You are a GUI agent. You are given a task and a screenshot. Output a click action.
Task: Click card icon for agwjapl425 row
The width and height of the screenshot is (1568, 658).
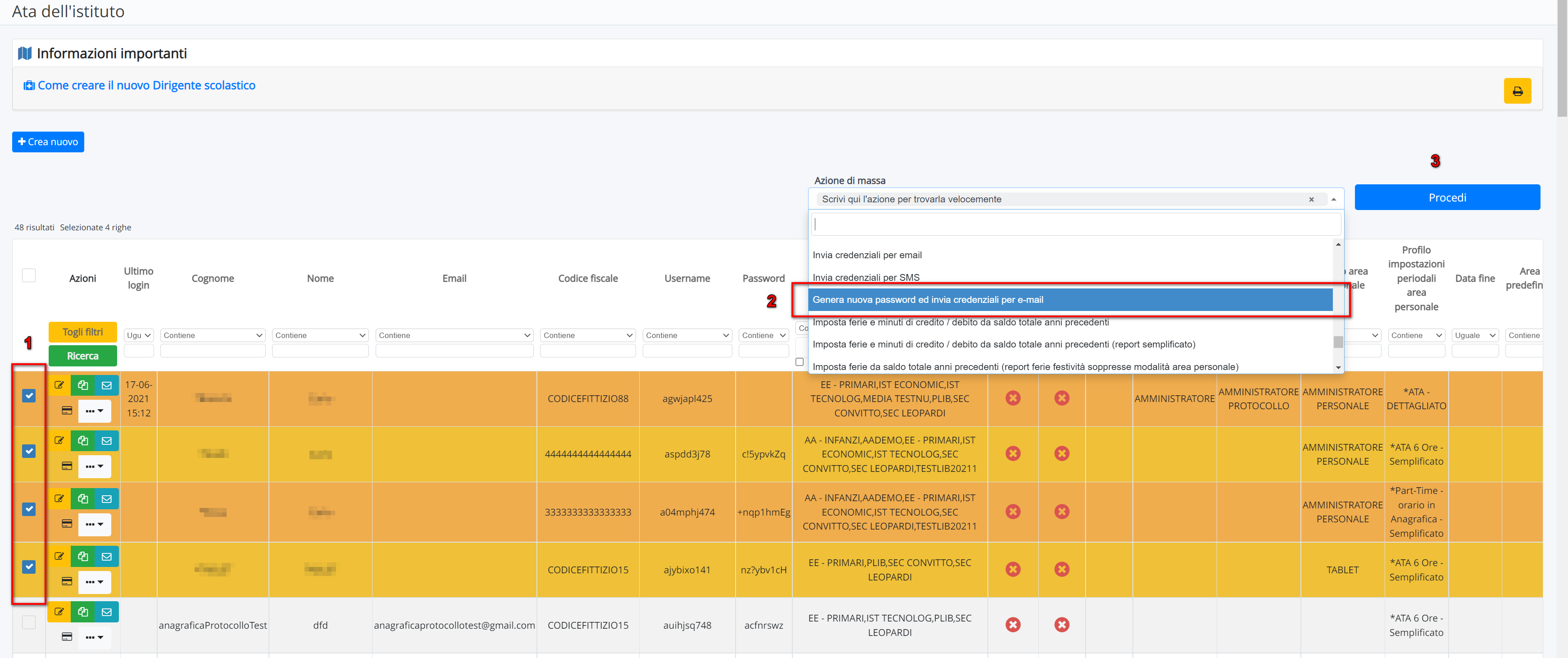tap(67, 411)
